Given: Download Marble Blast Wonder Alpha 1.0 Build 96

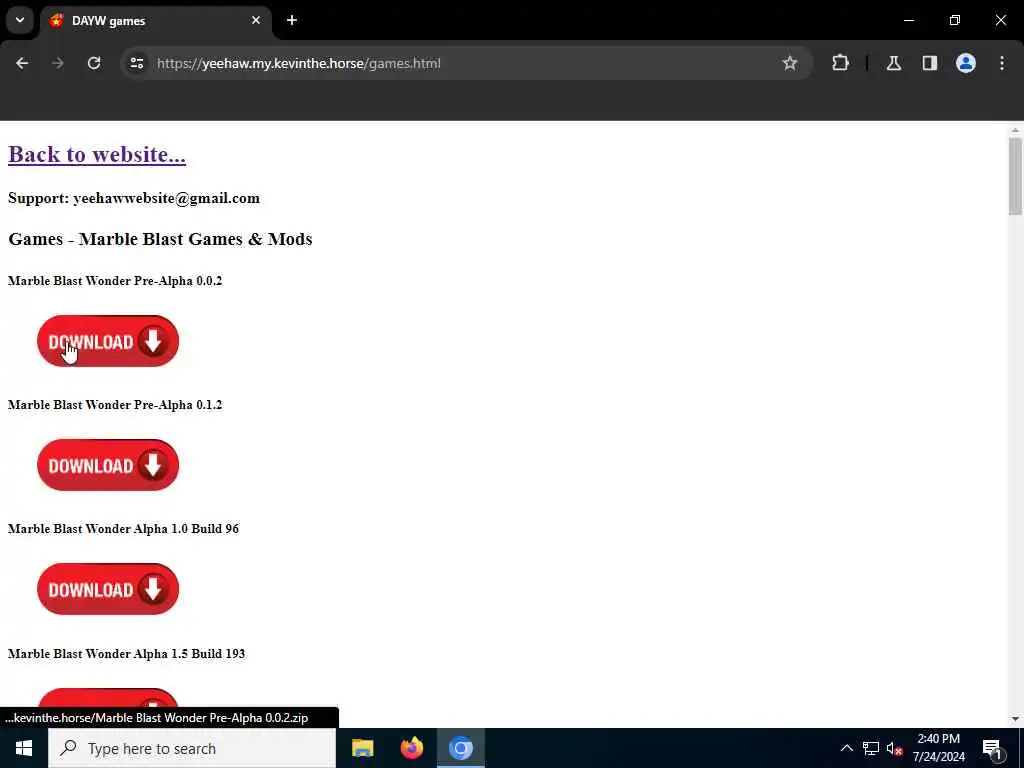Looking at the screenshot, I should 108,589.
